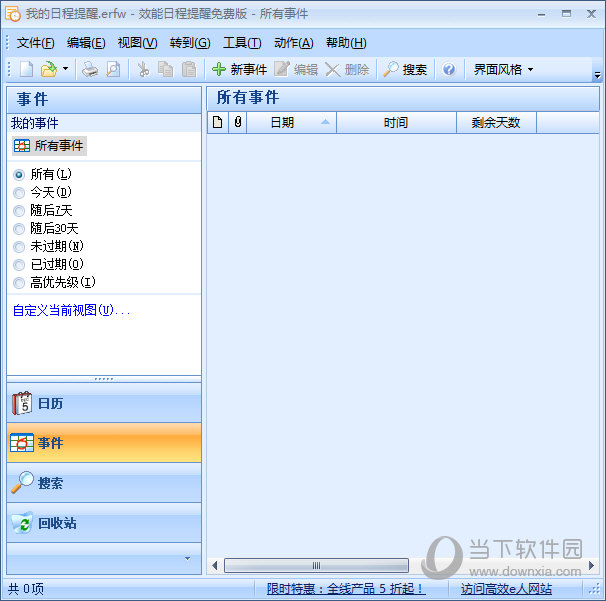The image size is (606, 601).
Task: Select 所有事件 in the event tree
Action: [x=49, y=146]
